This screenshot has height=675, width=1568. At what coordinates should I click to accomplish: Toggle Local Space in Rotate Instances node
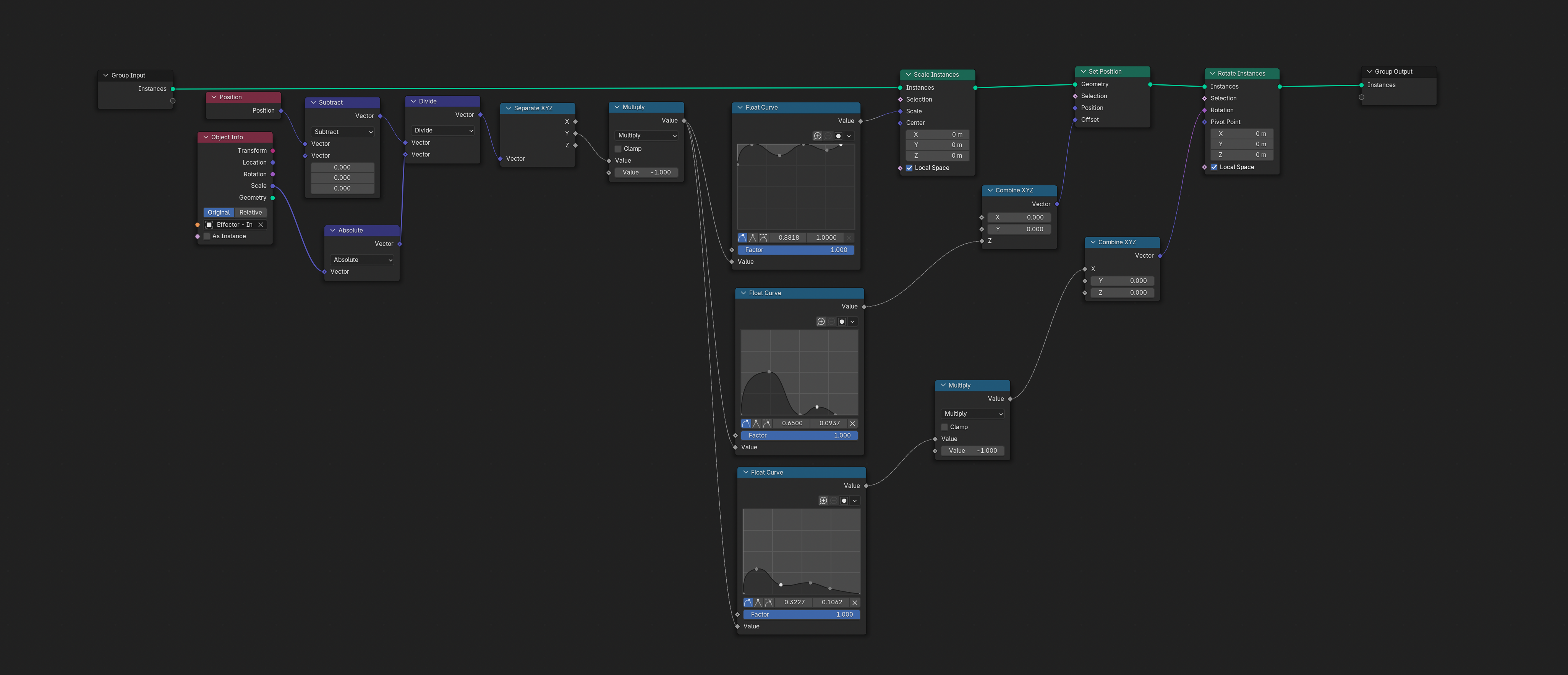[x=1214, y=167]
